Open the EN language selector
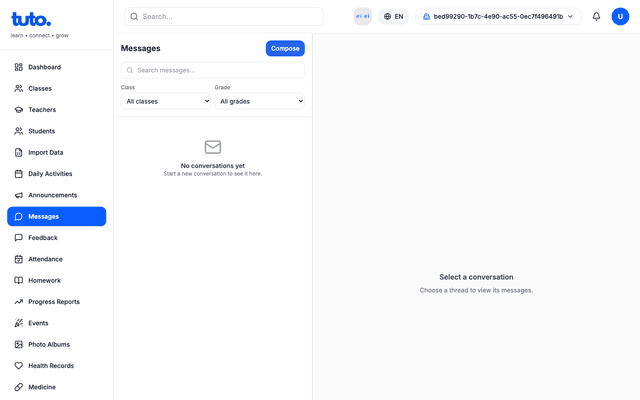 [393, 16]
